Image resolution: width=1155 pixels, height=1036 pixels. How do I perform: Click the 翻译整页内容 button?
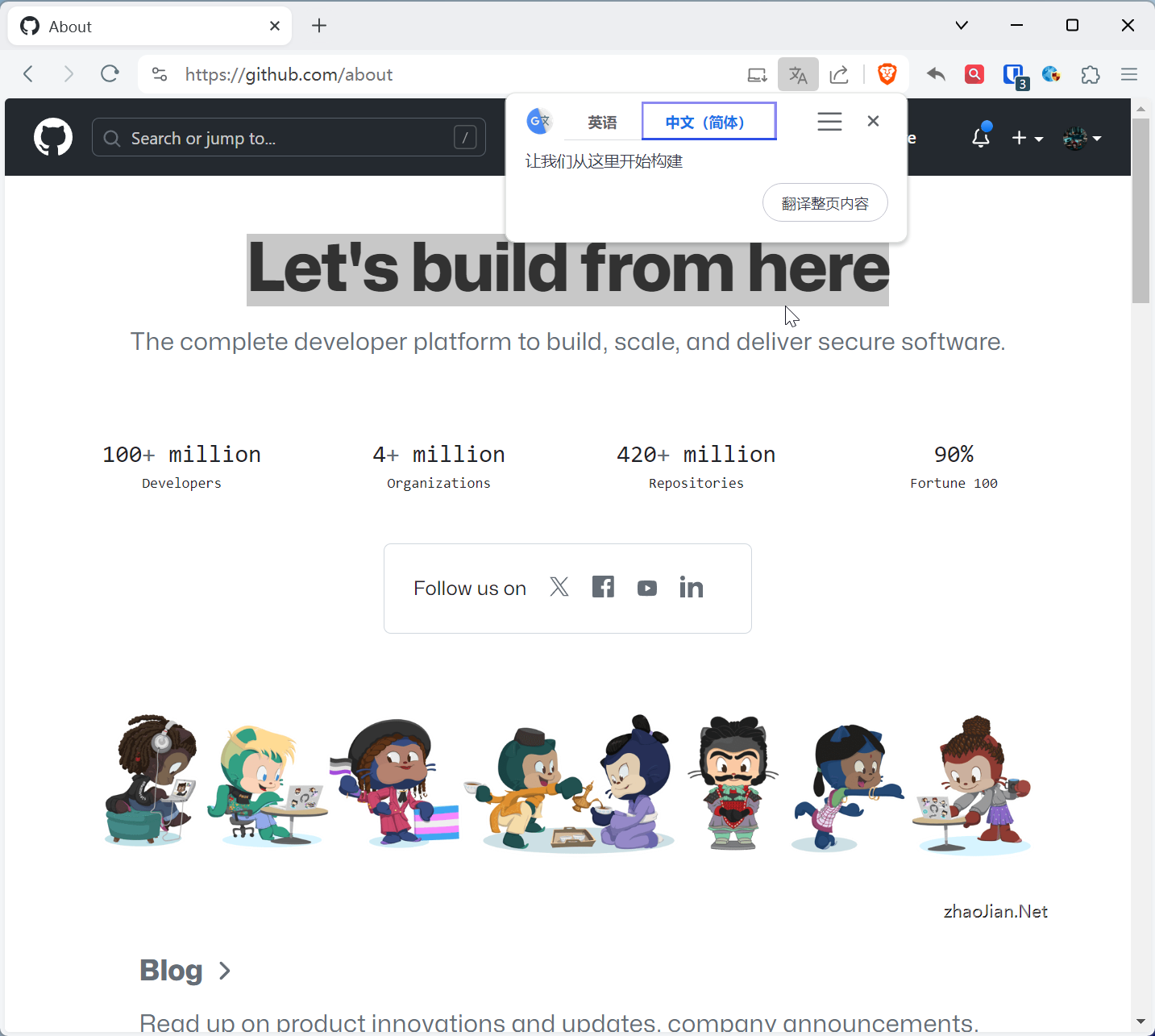tap(825, 203)
